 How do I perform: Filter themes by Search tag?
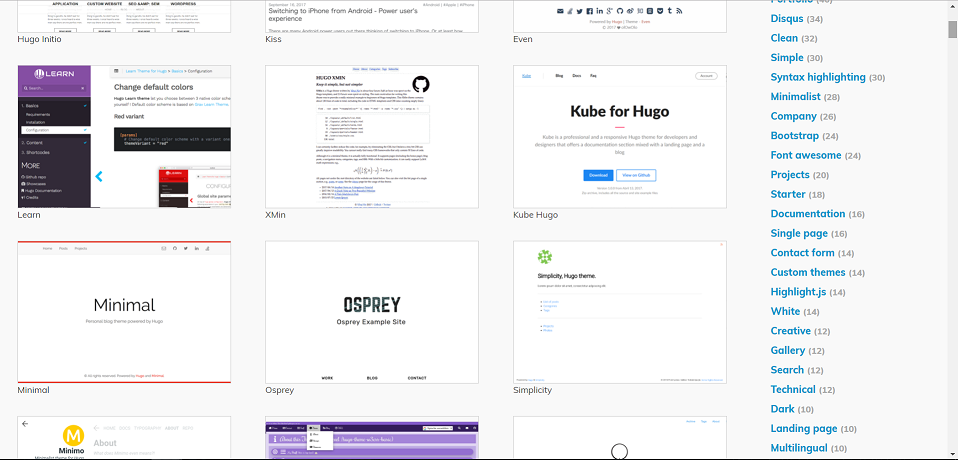(787, 370)
